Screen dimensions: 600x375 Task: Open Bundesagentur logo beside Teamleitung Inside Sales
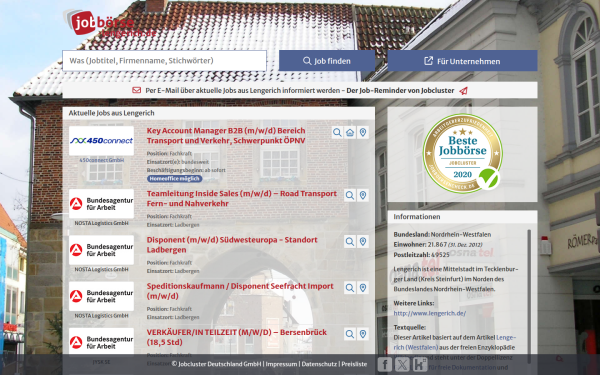101,204
